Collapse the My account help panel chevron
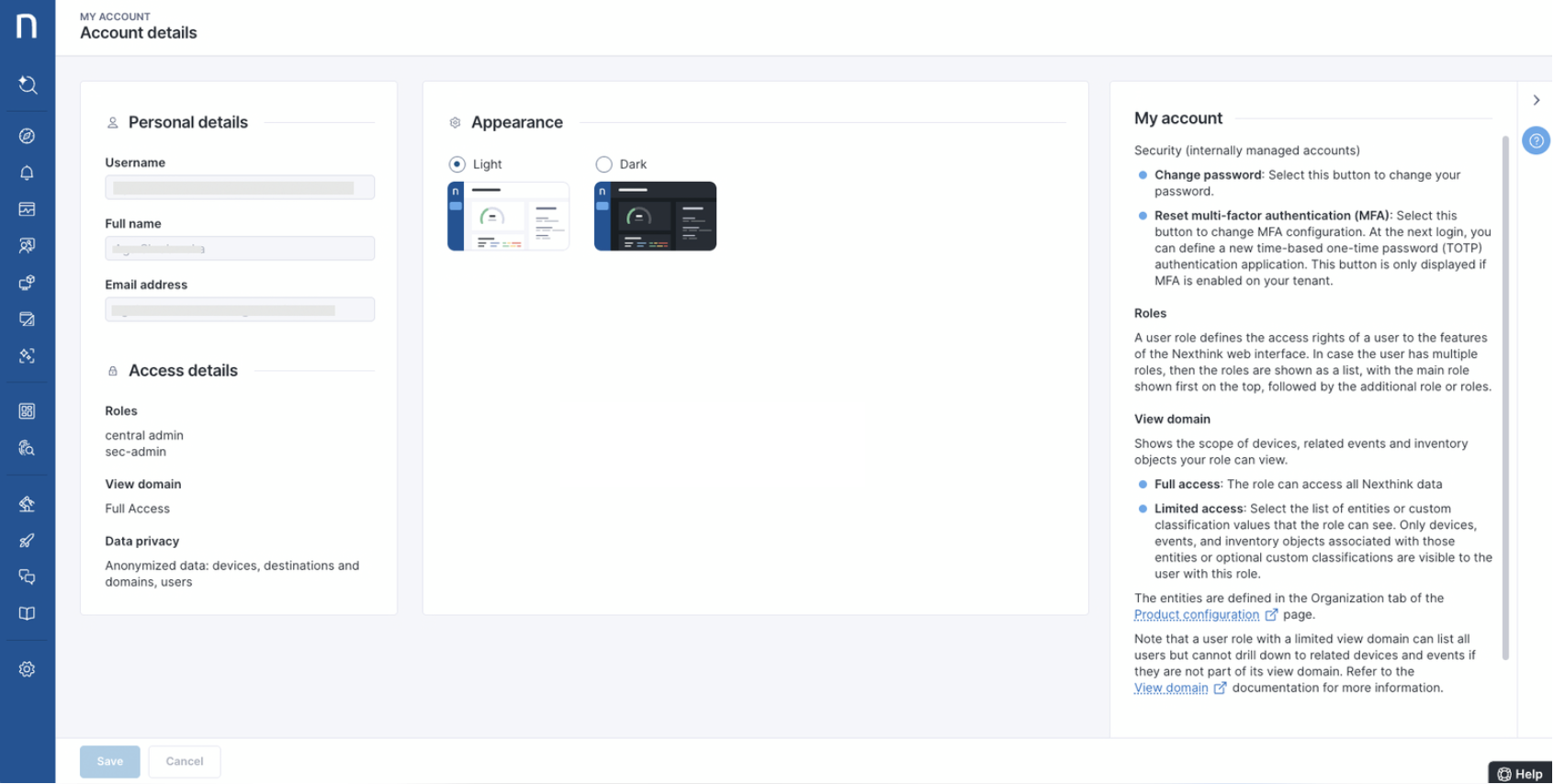 pos(1536,100)
